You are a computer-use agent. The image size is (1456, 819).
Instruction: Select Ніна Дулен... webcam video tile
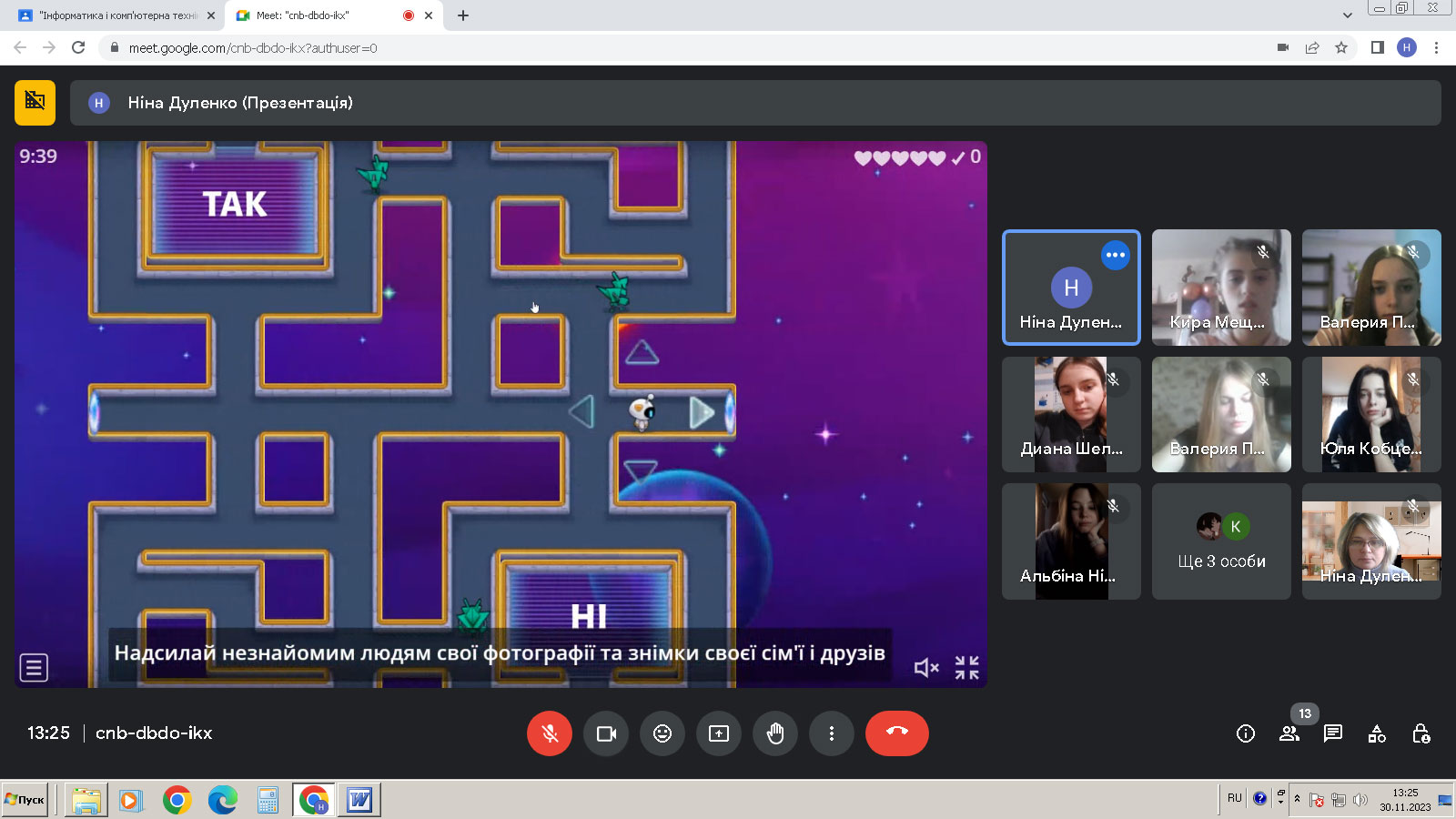(x=1371, y=541)
